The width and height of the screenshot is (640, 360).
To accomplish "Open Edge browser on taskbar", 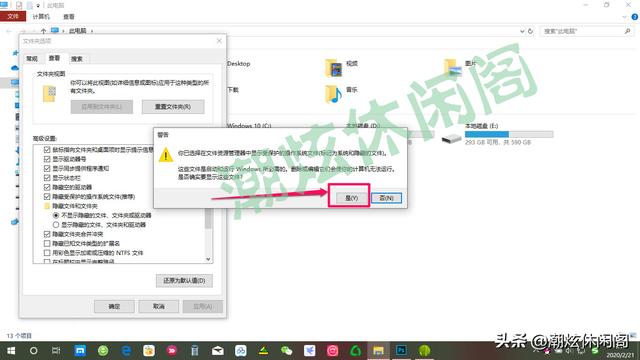I will point(126,351).
